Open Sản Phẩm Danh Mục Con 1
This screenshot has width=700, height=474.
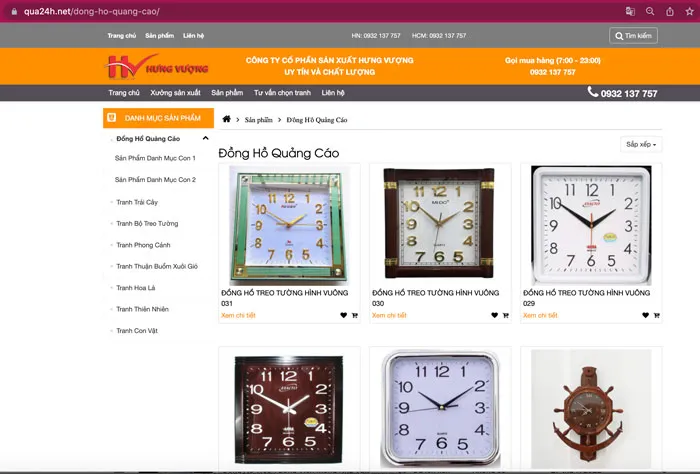point(155,158)
